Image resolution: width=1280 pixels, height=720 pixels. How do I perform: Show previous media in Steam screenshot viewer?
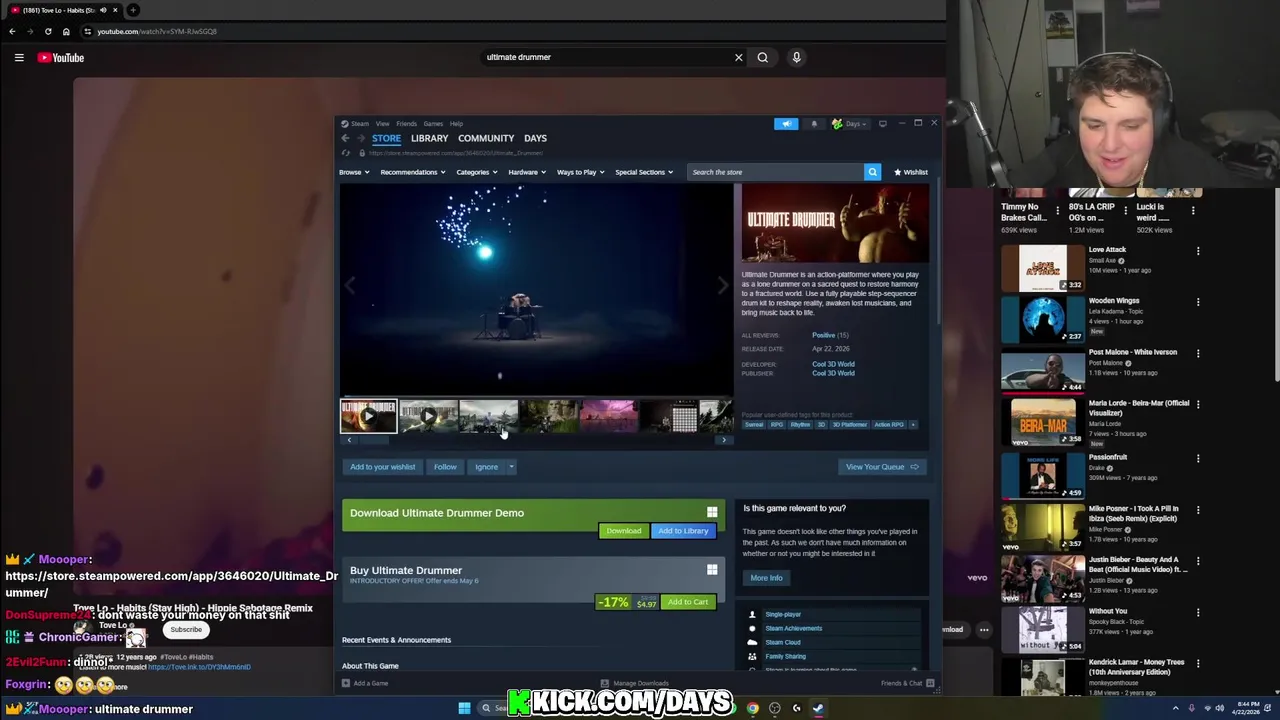[x=350, y=286]
